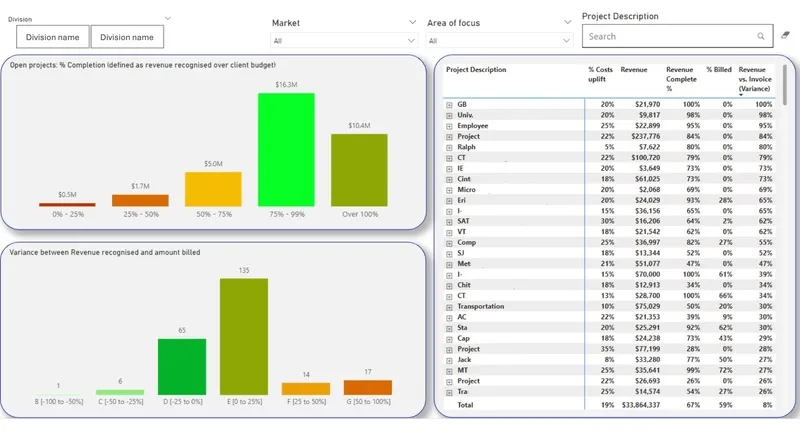Expand the SJ project row
Screen dimensions: 800x435
[x=449, y=254]
